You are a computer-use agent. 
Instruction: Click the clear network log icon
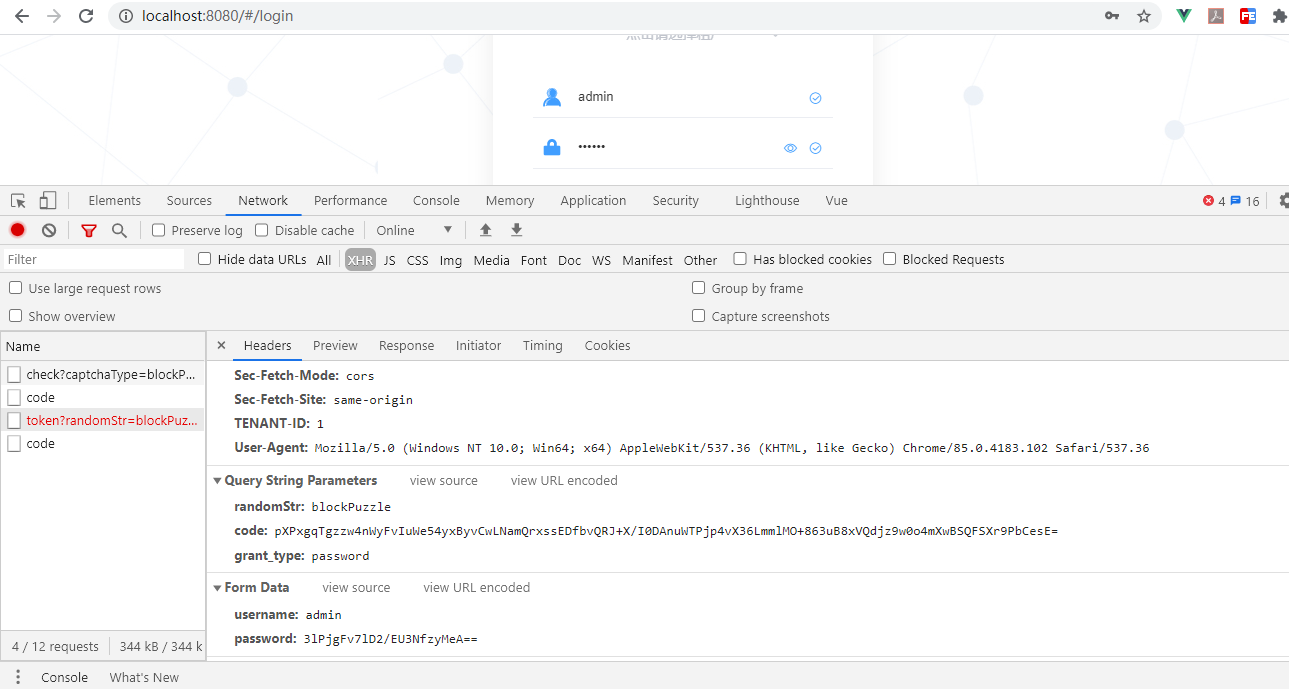tap(48, 230)
